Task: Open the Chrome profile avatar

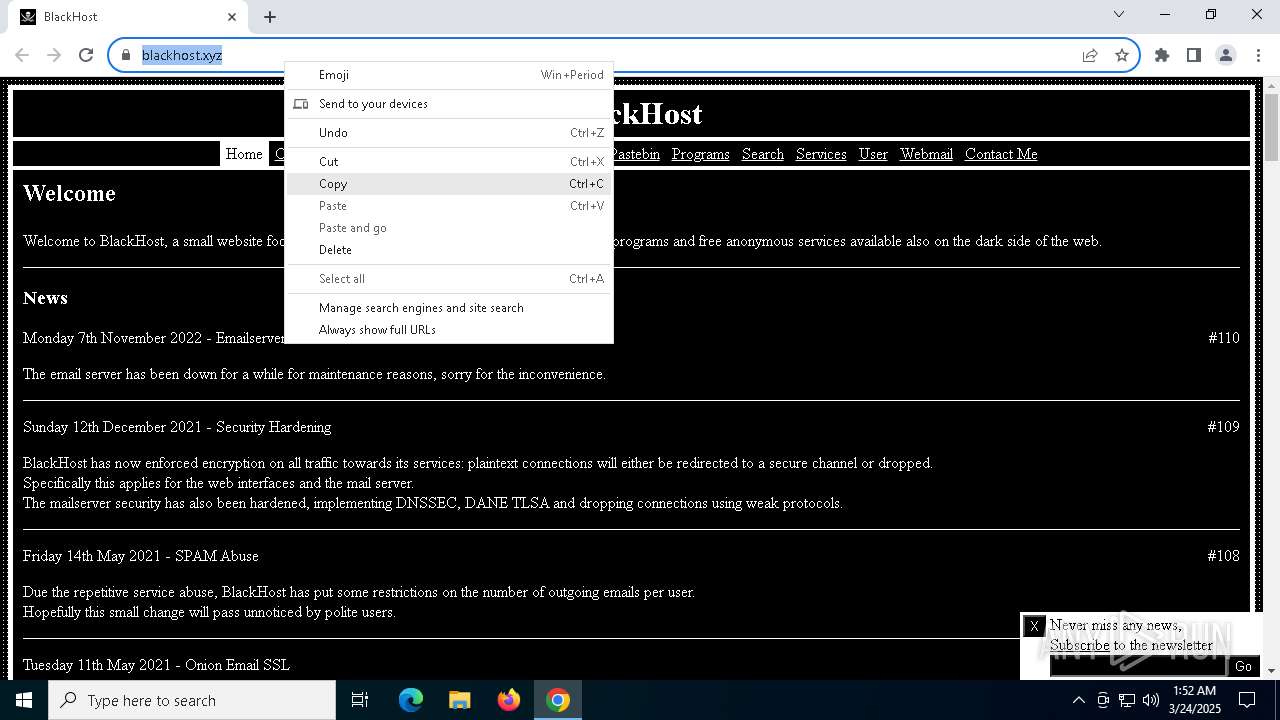Action: click(1226, 55)
